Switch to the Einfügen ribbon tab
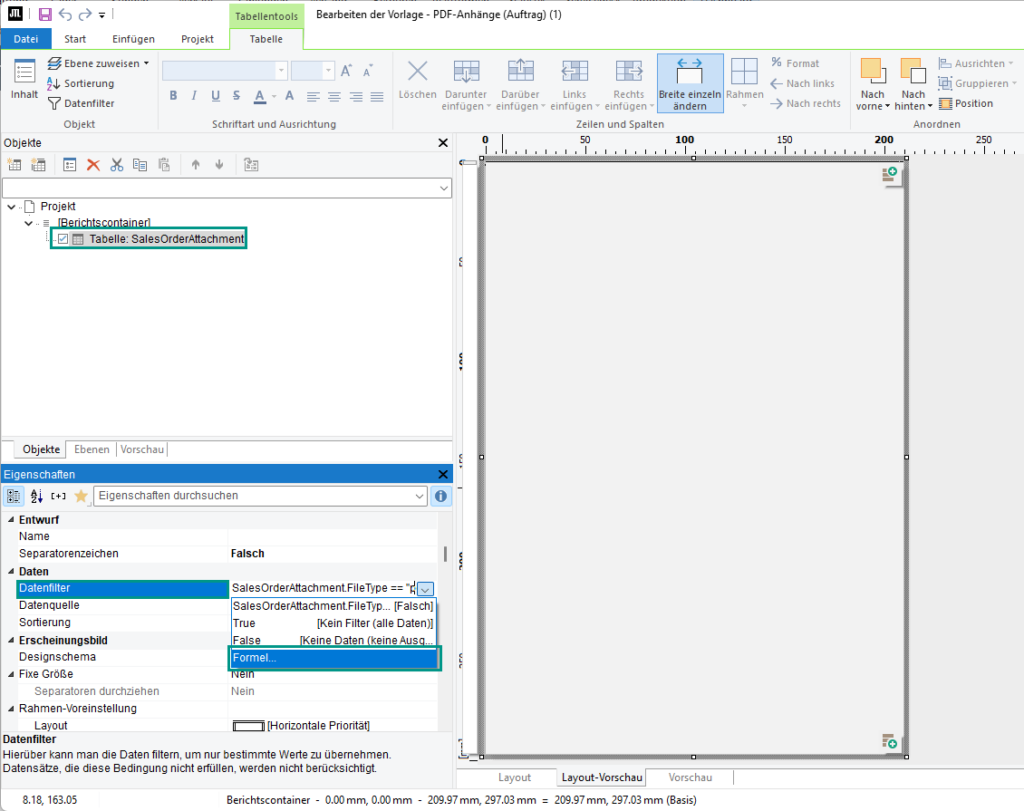 [x=132, y=38]
